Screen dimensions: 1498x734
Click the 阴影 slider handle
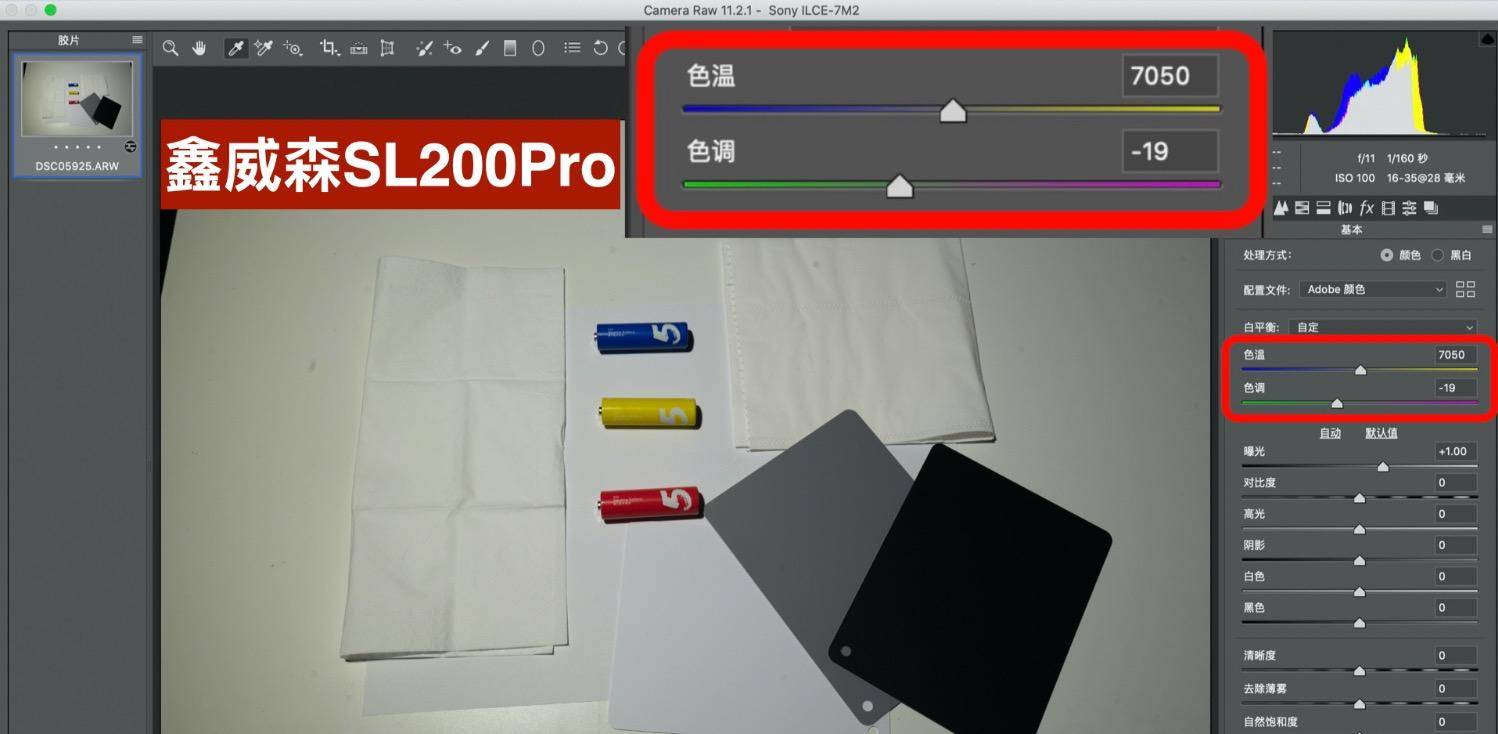[x=1360, y=561]
